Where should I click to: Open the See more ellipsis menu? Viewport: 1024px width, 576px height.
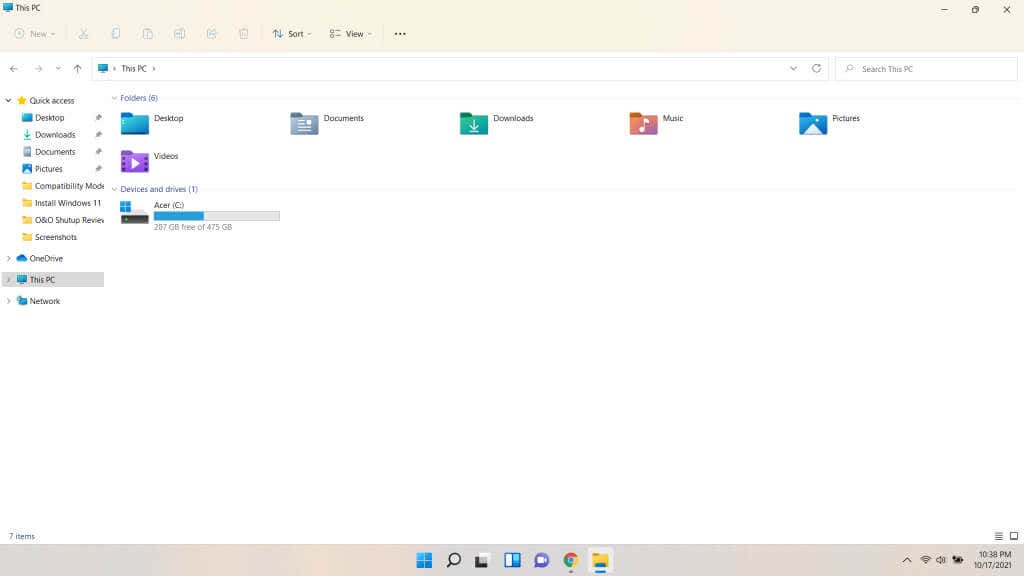tap(400, 34)
